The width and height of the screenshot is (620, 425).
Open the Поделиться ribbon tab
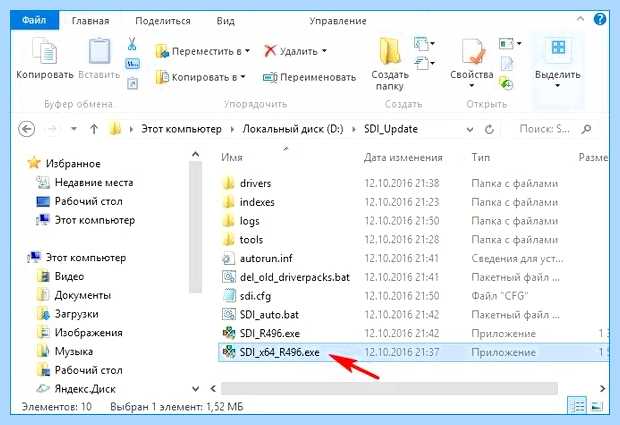point(163,21)
